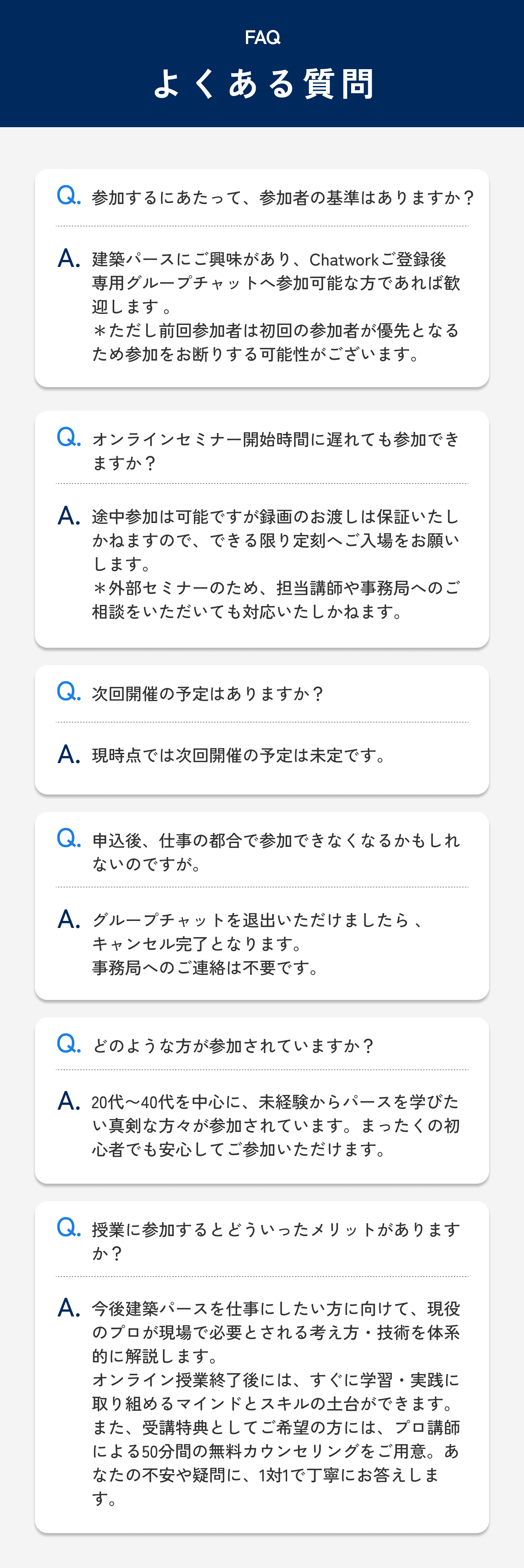Expand the オンラインセミナー開始時間に遅れても question

(x=276, y=451)
